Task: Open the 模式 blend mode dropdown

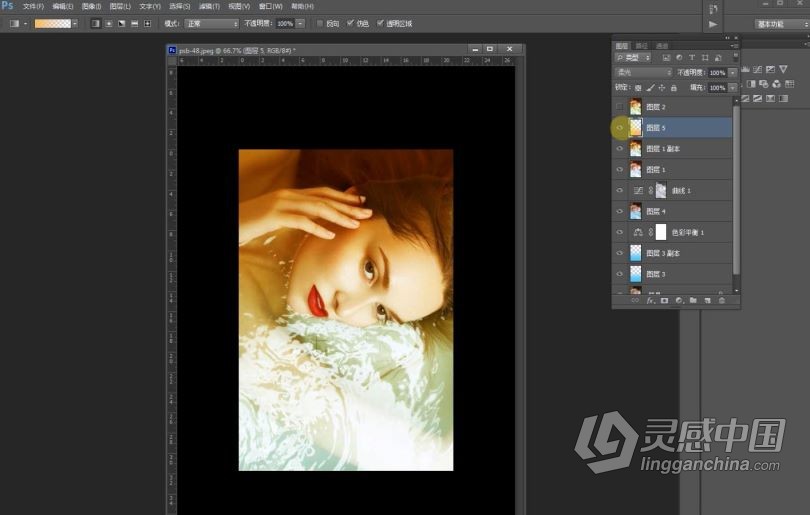Action: click(212, 24)
